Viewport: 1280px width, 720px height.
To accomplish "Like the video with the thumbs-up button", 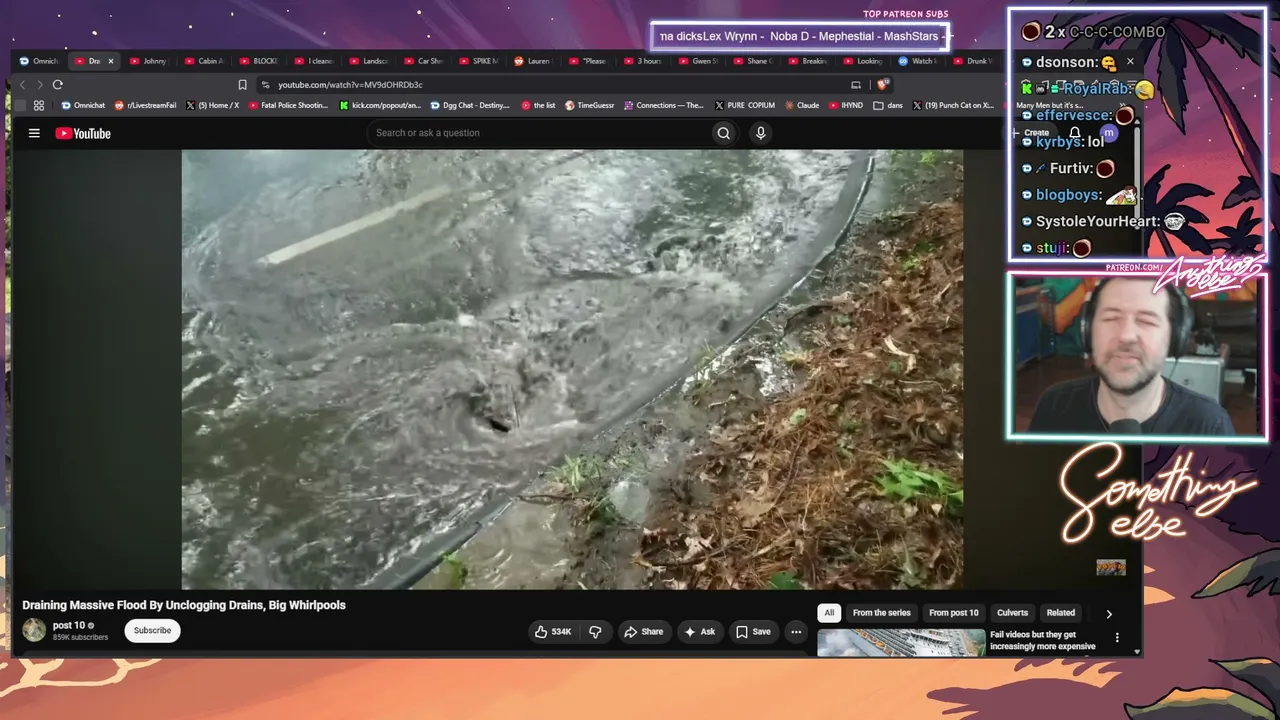I will click(x=553, y=632).
